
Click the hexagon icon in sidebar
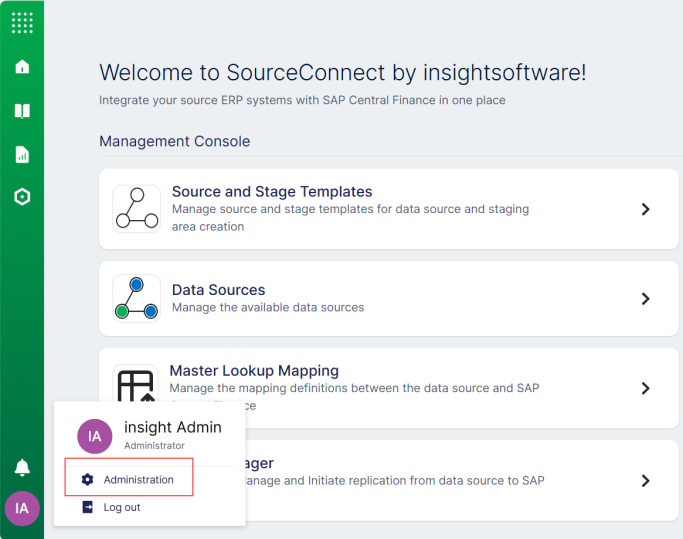pyautogui.click(x=22, y=197)
